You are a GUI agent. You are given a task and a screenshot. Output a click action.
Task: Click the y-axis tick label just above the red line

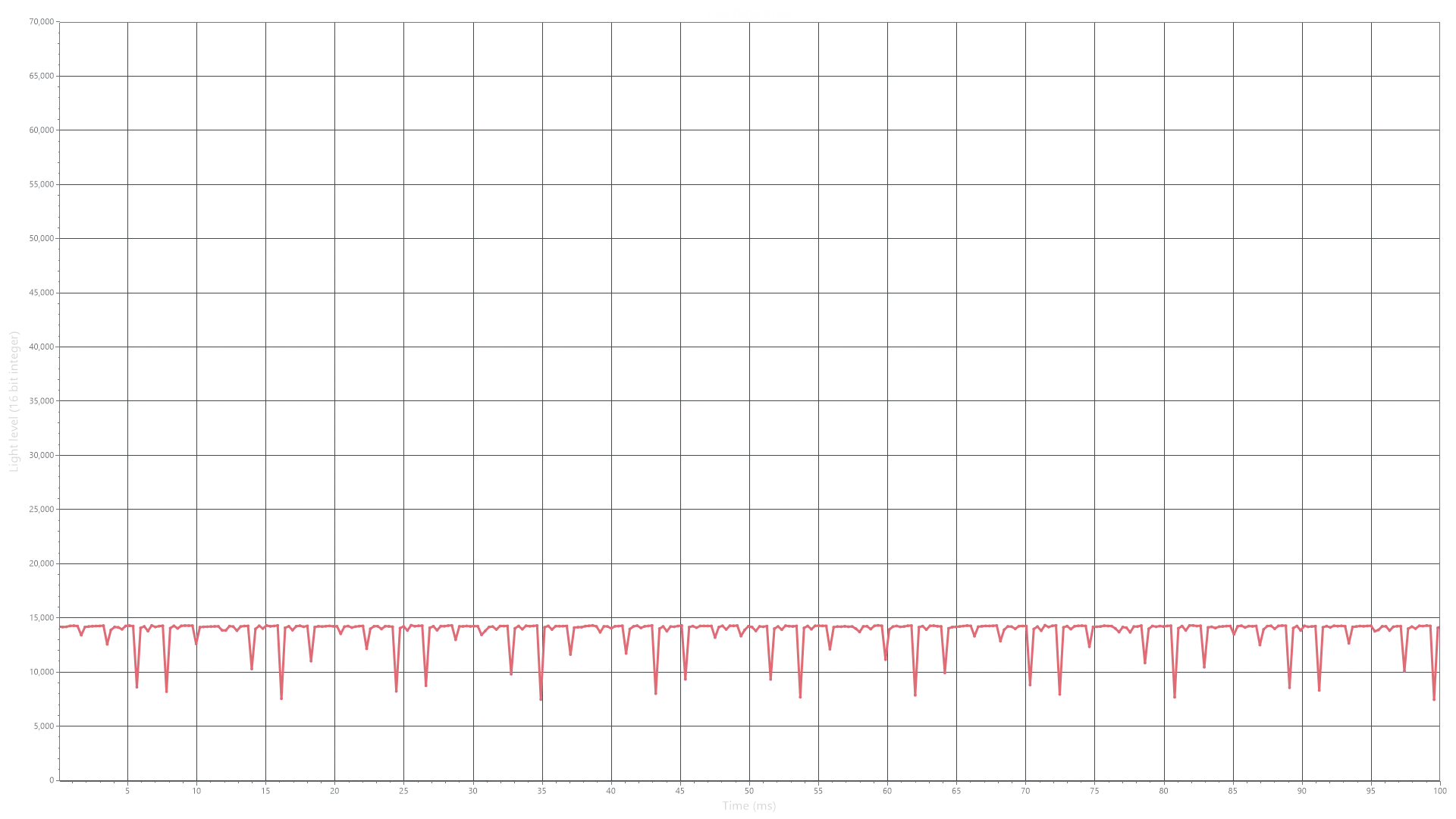pyautogui.click(x=38, y=619)
